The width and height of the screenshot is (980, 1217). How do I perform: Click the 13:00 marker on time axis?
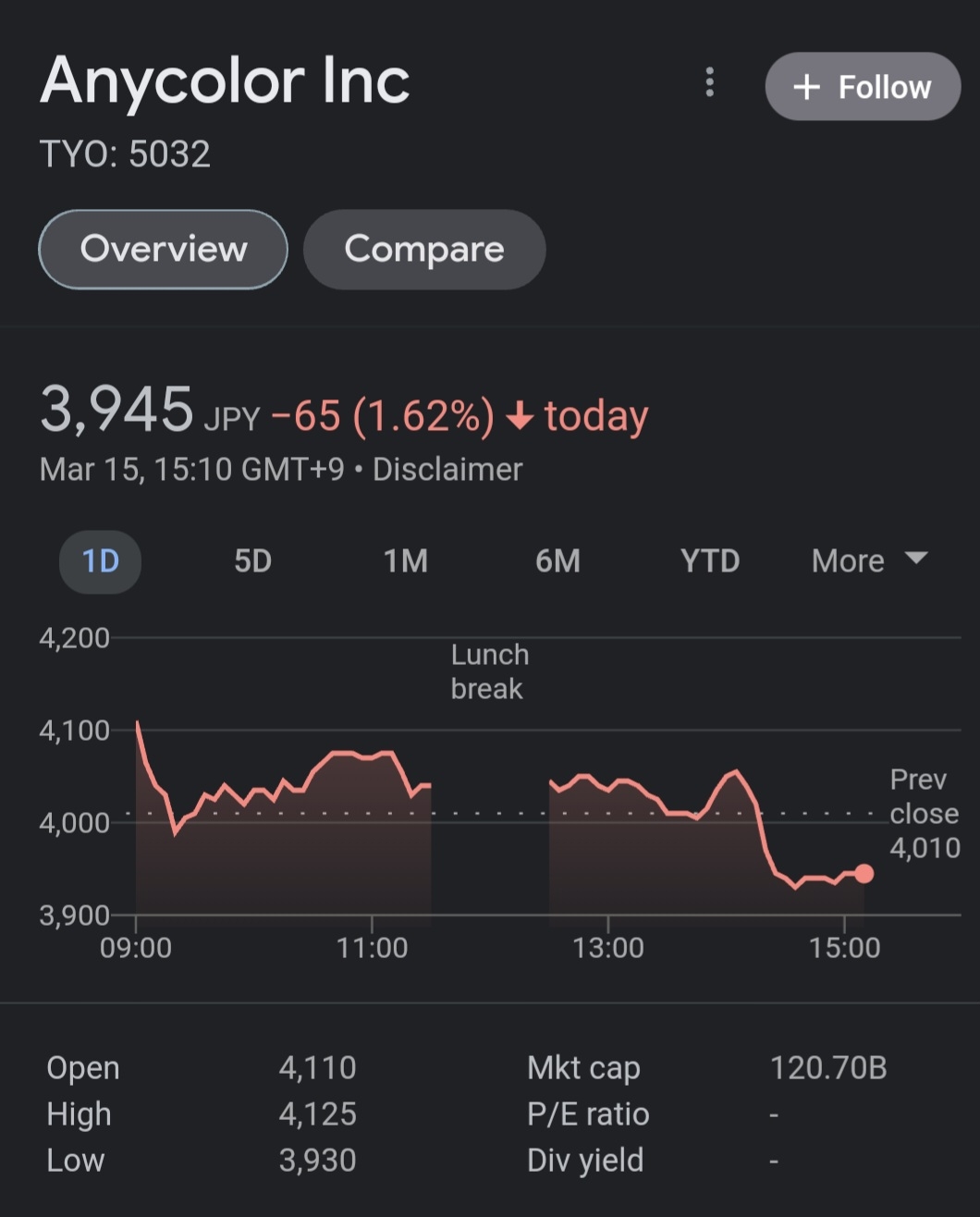tap(607, 947)
